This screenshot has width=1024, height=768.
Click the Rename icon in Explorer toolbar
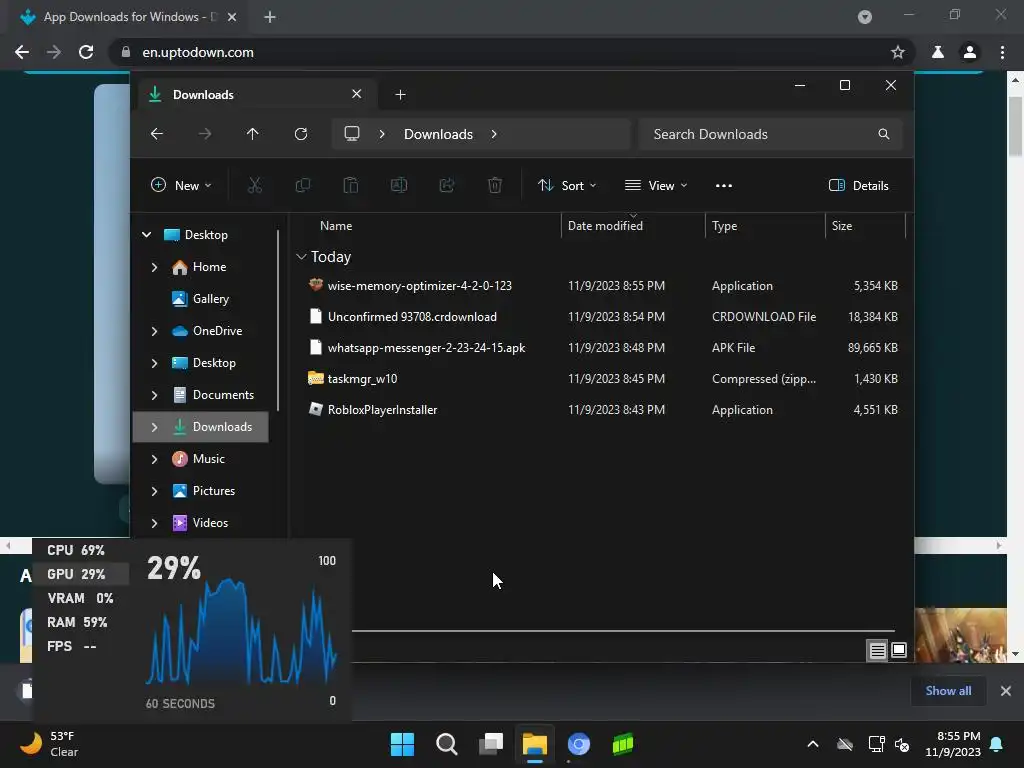click(x=399, y=185)
